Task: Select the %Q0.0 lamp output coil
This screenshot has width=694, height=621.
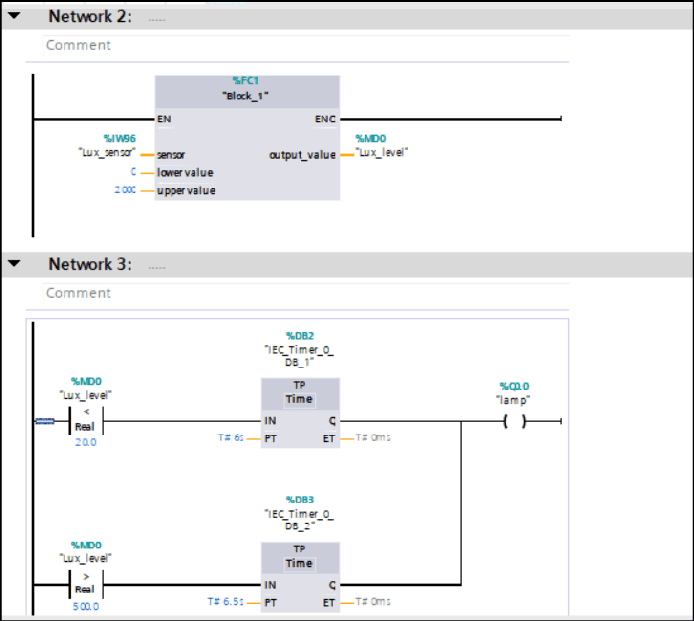Action: point(515,421)
